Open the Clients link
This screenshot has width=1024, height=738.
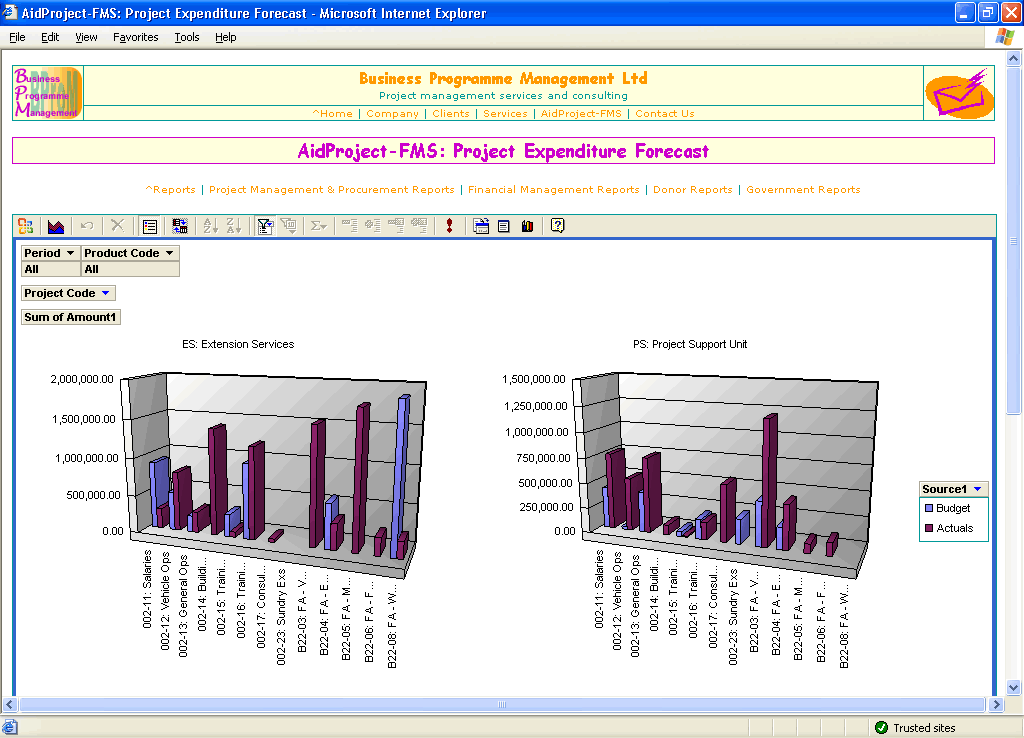click(451, 114)
